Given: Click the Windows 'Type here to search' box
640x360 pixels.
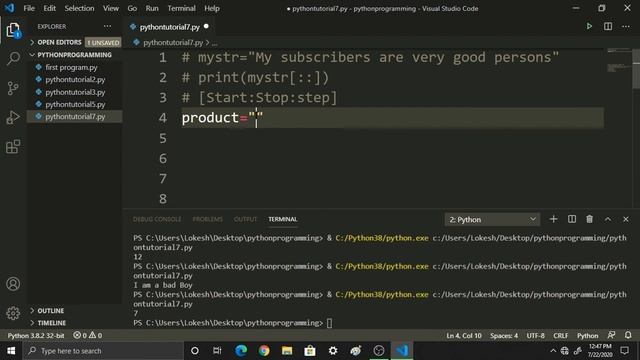Looking at the screenshot, I should (103, 351).
